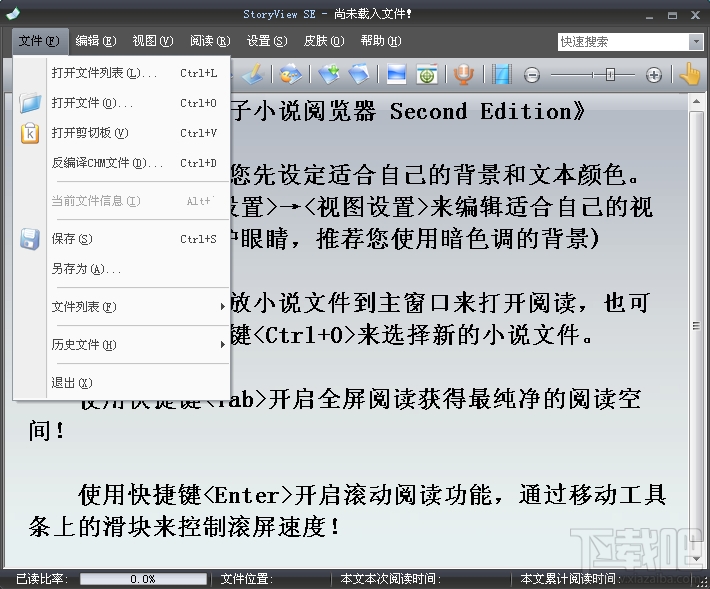
Task: Click the StoryView app icon in title bar
Action: tap(13, 14)
